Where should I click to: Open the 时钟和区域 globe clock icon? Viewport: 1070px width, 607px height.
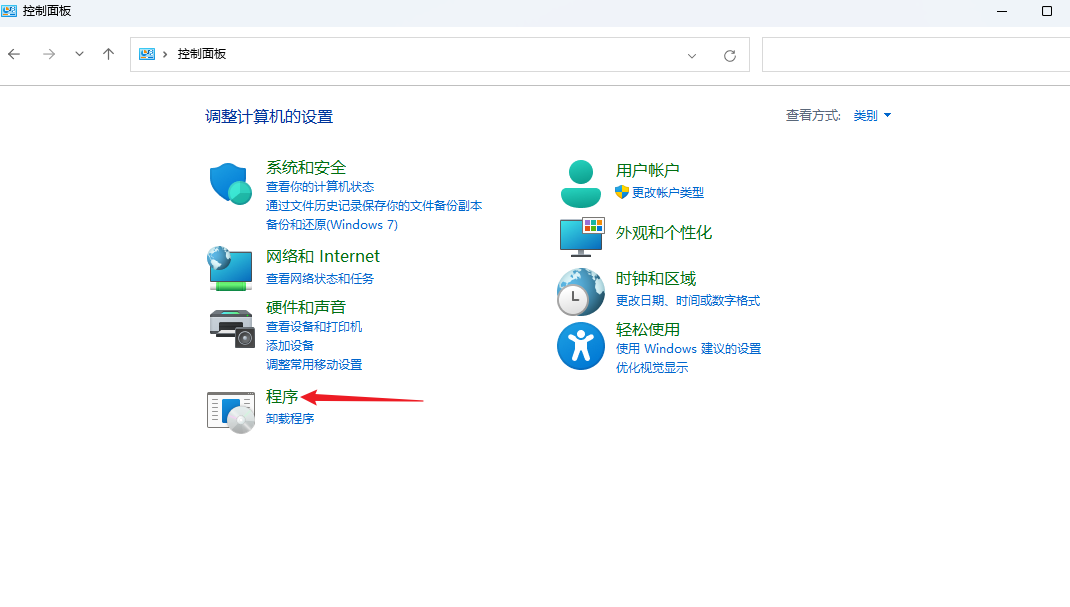pos(581,292)
